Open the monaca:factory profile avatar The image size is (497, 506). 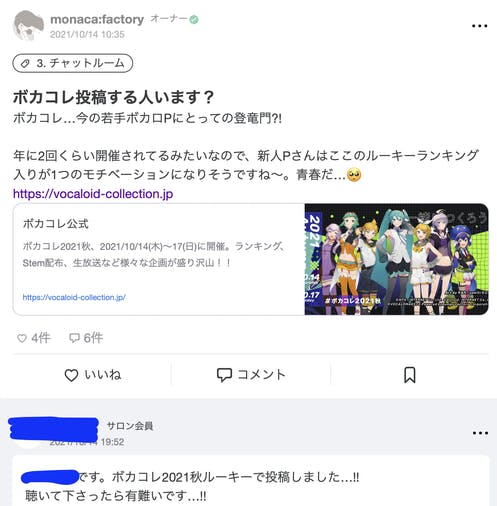[28, 26]
